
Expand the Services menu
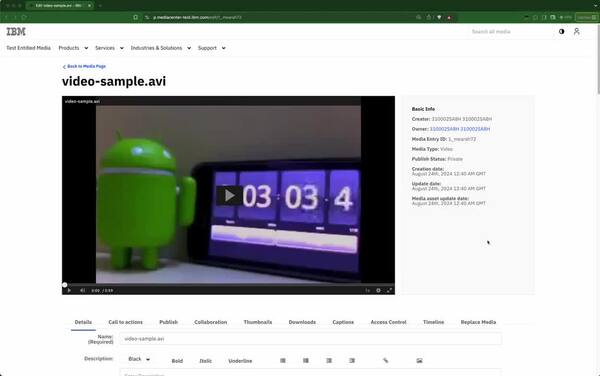[x=109, y=48]
